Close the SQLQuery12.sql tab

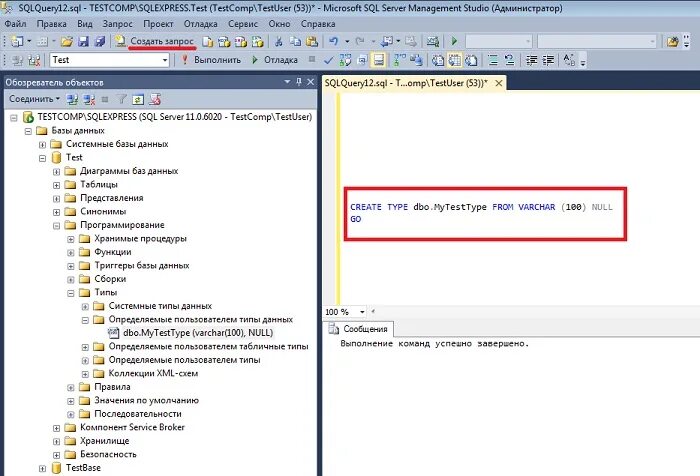499,83
